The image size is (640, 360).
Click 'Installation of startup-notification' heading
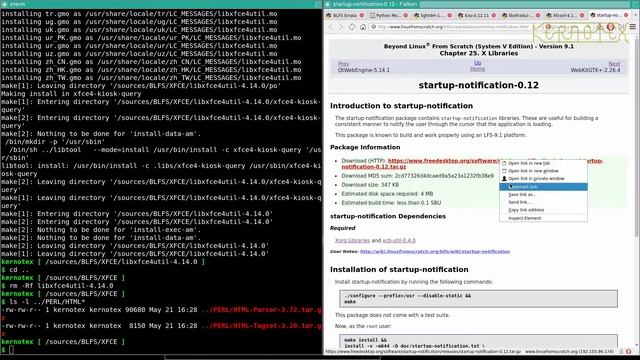399,269
